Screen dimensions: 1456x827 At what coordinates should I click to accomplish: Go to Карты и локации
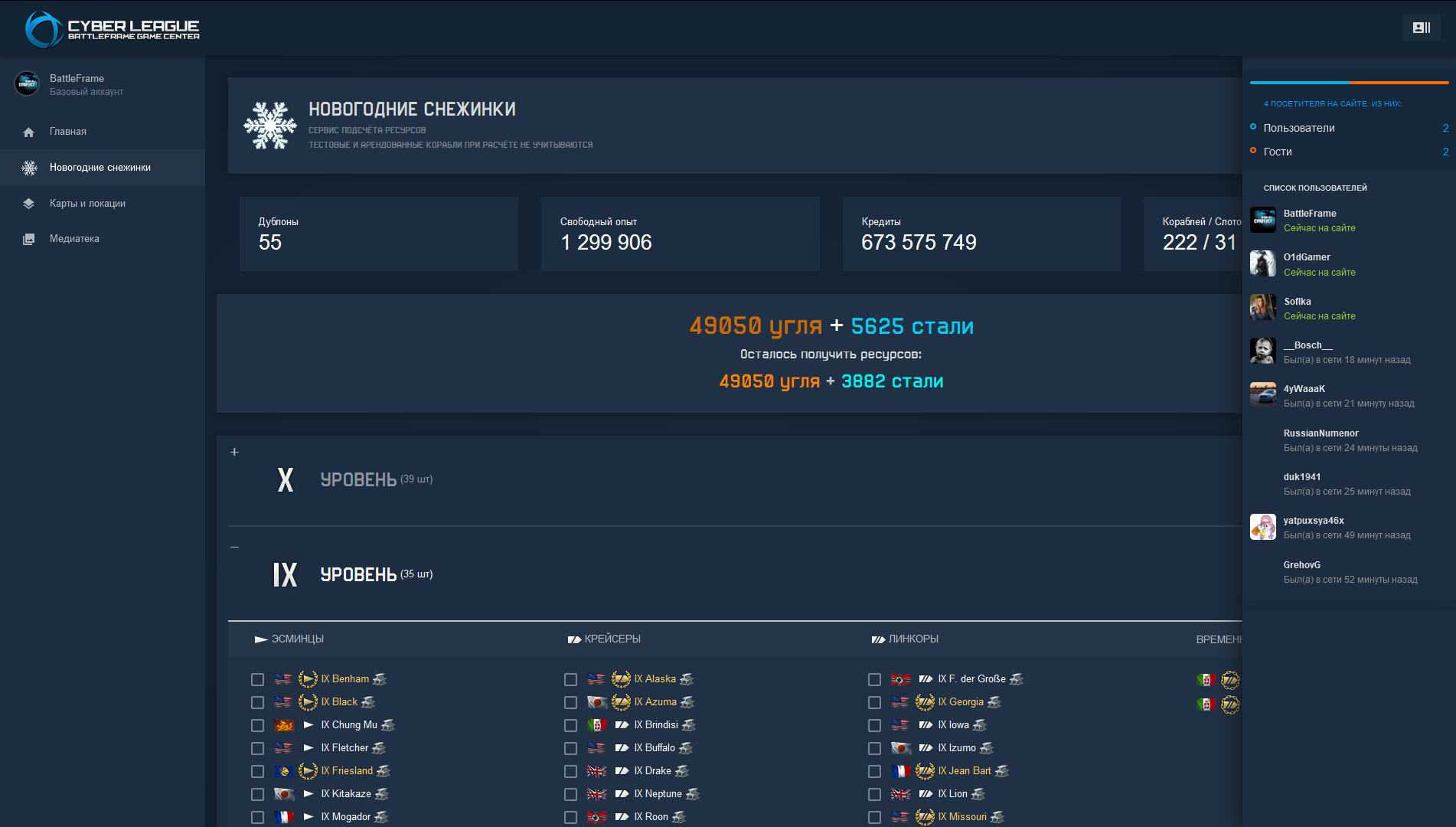click(x=103, y=204)
